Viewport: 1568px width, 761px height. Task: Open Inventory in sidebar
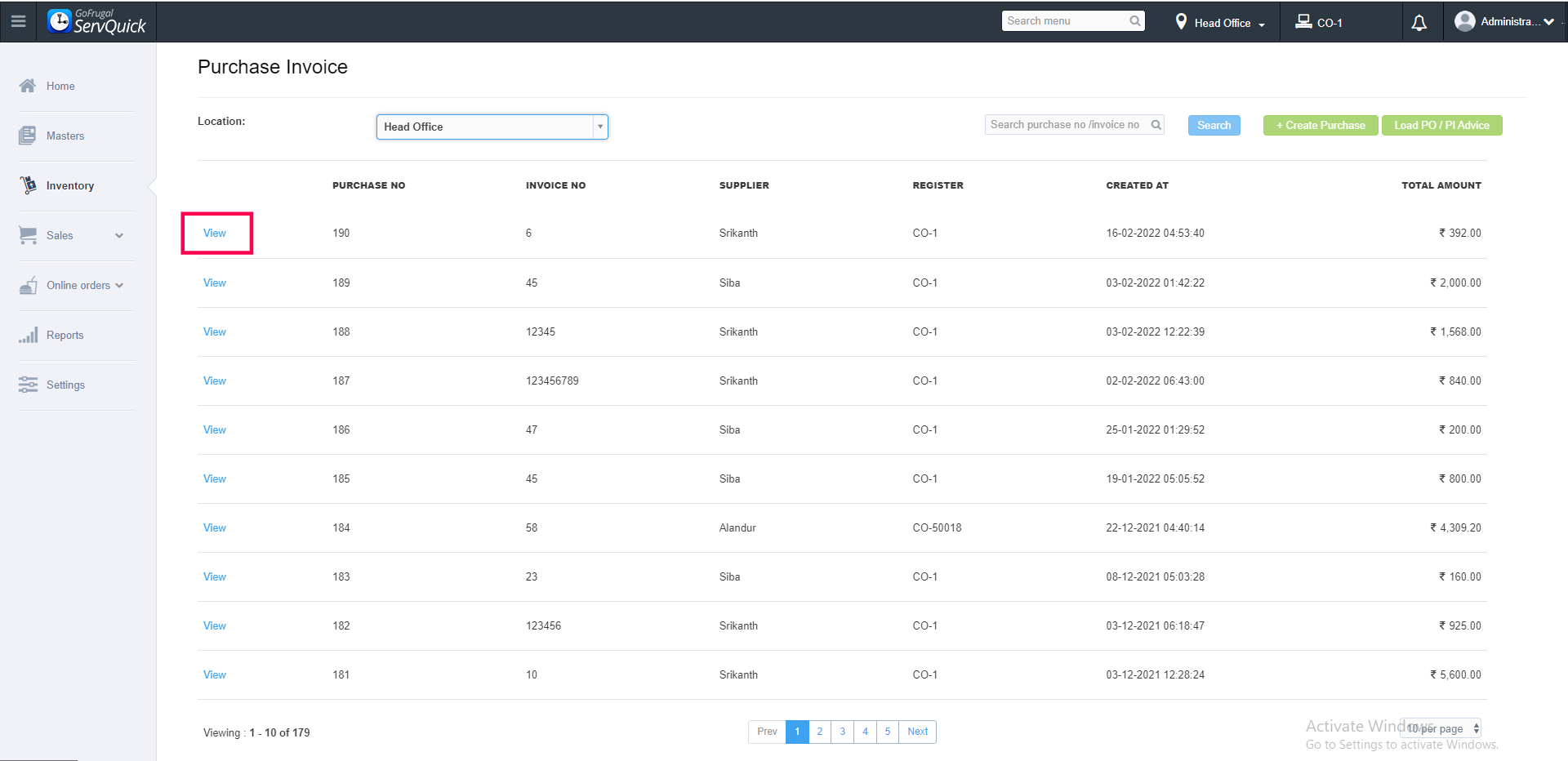[70, 185]
